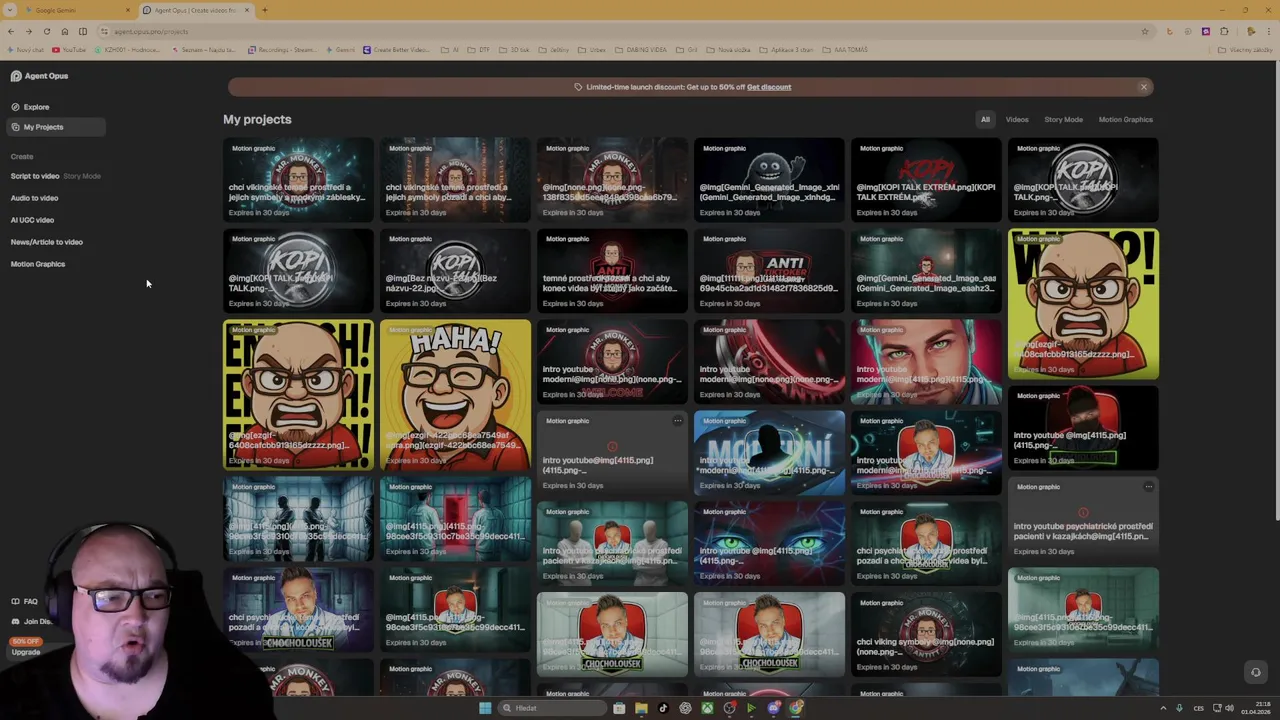Click the Agent Opus logo icon

[16, 76]
